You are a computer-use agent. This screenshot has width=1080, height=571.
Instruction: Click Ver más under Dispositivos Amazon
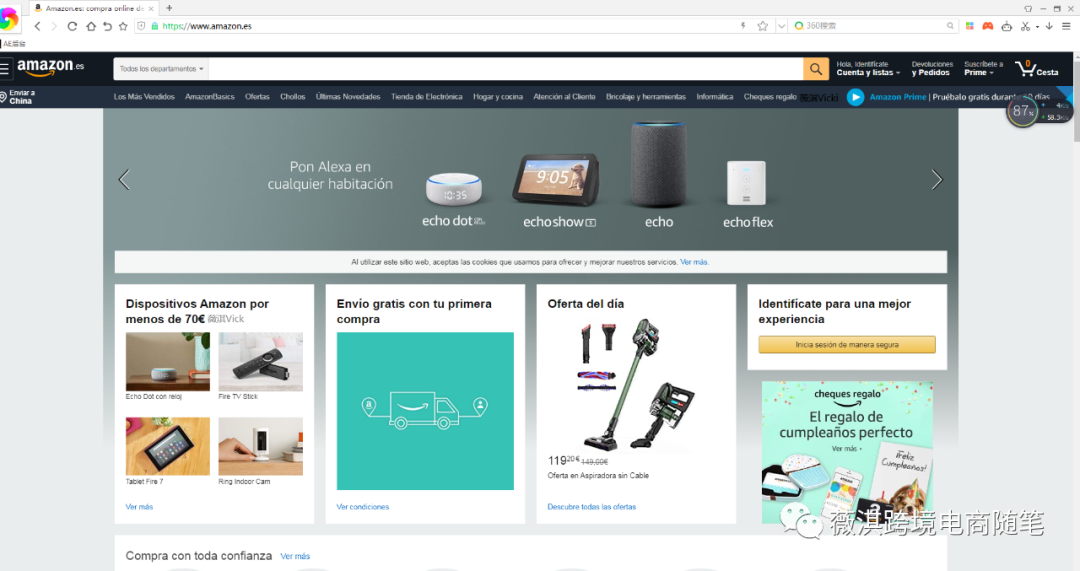[139, 507]
